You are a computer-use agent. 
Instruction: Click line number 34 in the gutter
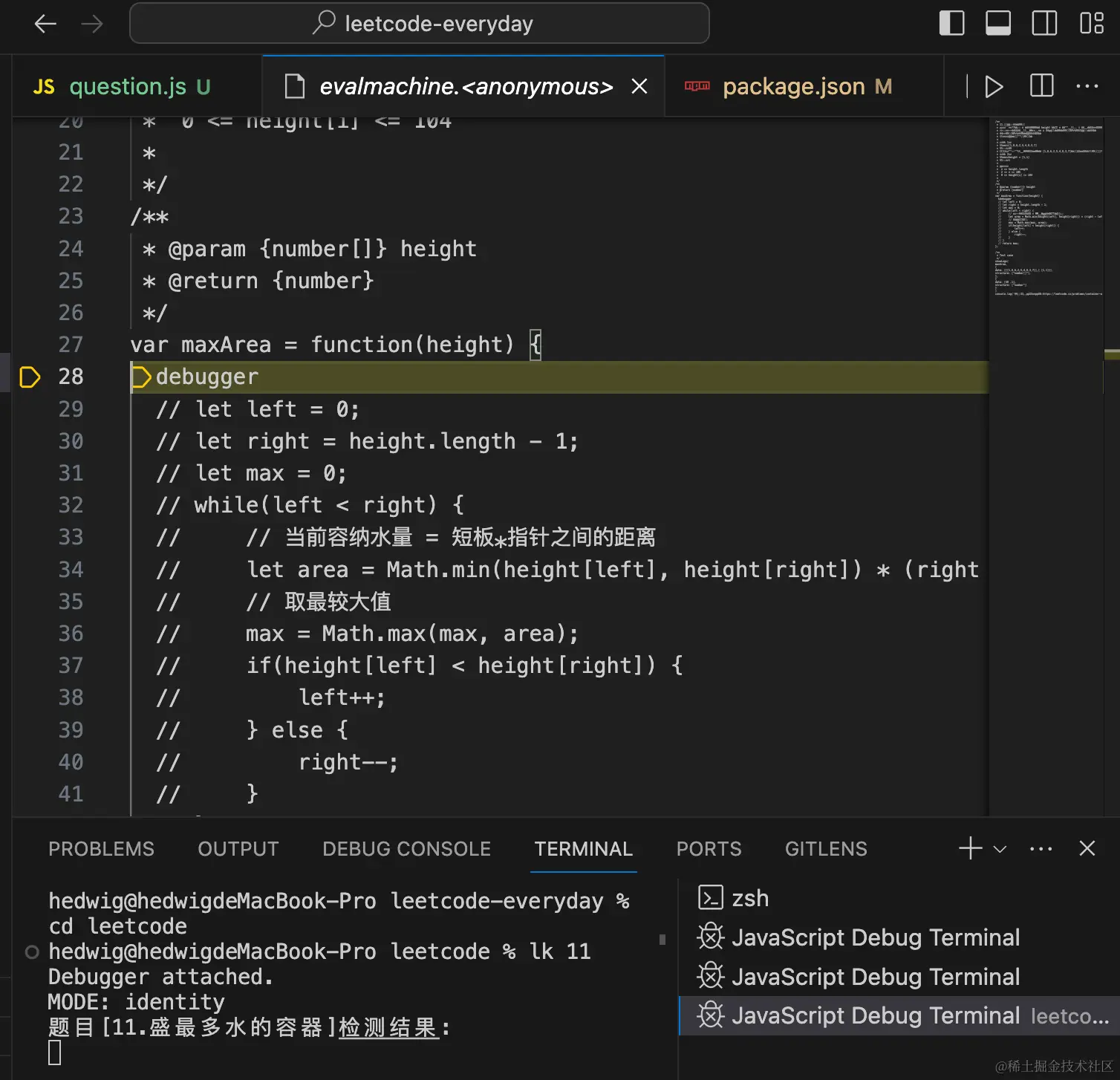(71, 570)
